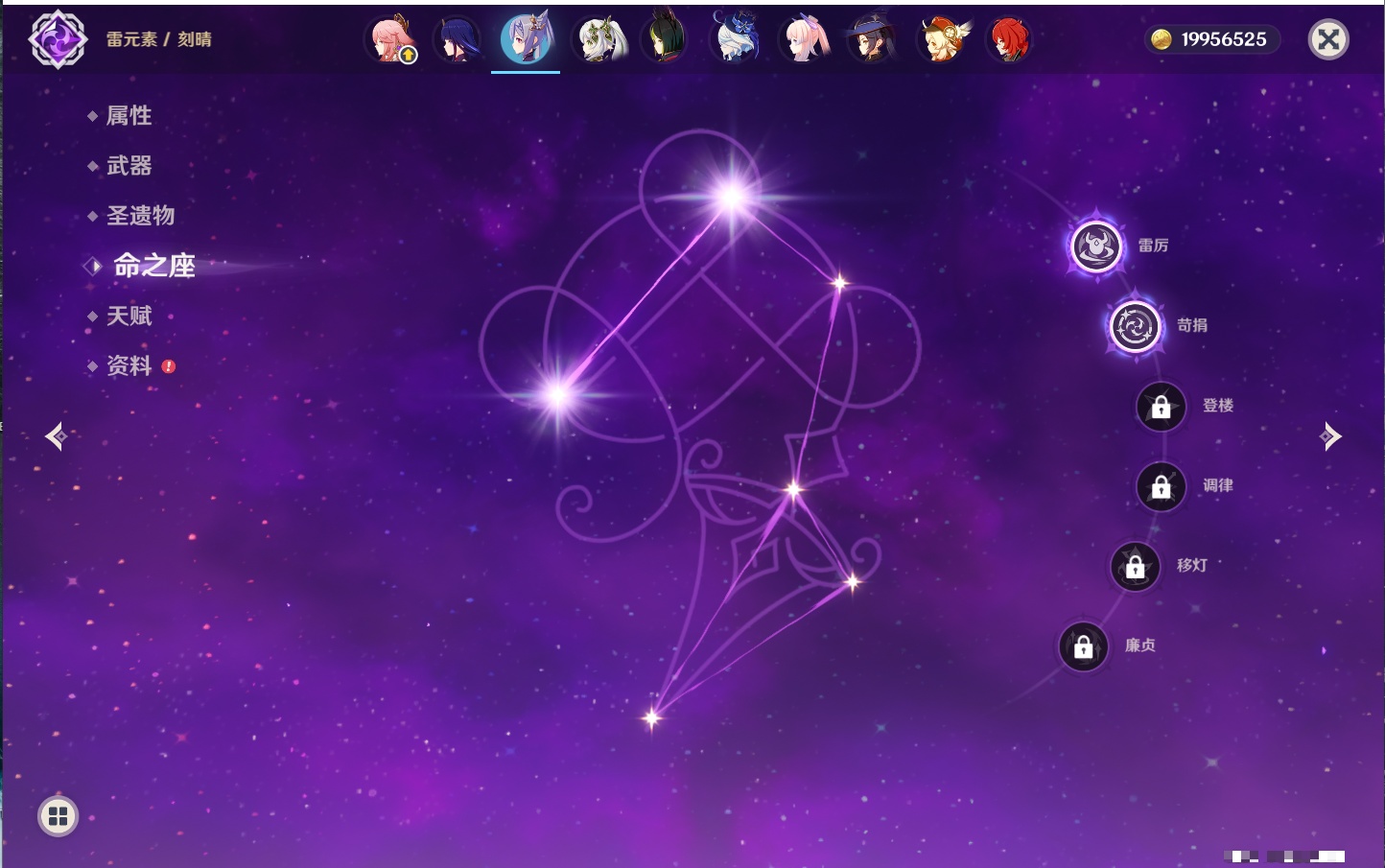1385x868 pixels.
Task: Open the 圣遗物 artifacts menu
Action: pyautogui.click(x=140, y=216)
